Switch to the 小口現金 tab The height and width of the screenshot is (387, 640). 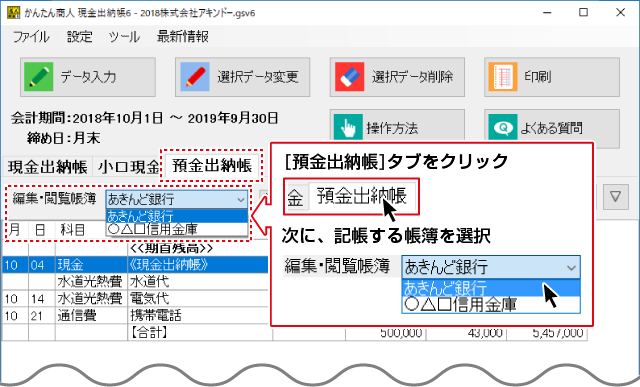point(128,167)
